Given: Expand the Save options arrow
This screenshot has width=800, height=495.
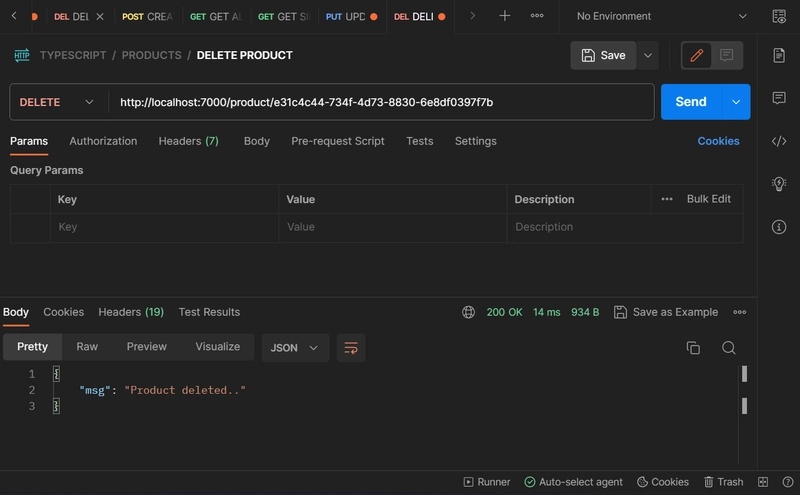Looking at the screenshot, I should (x=647, y=55).
